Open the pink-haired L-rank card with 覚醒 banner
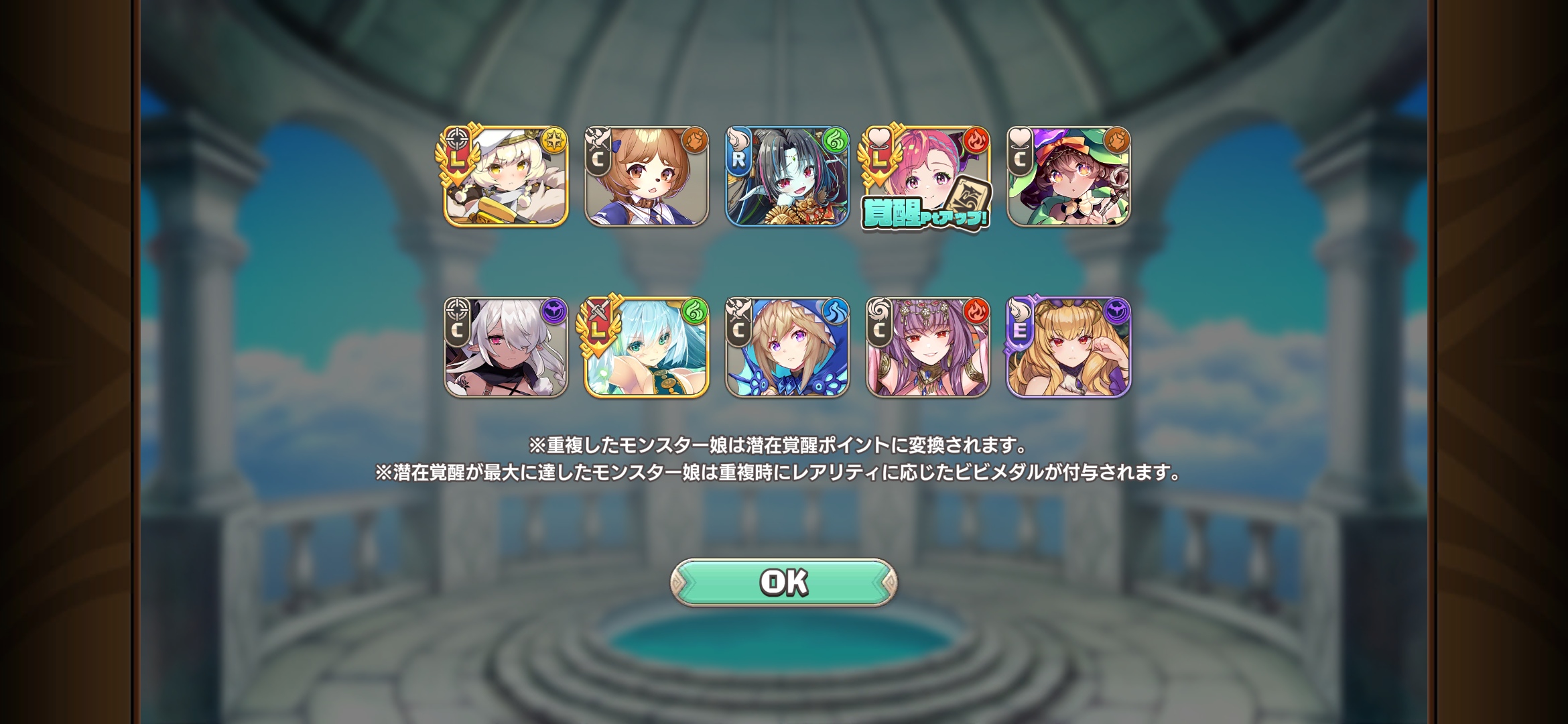This screenshot has height=724, width=1568. tap(928, 176)
